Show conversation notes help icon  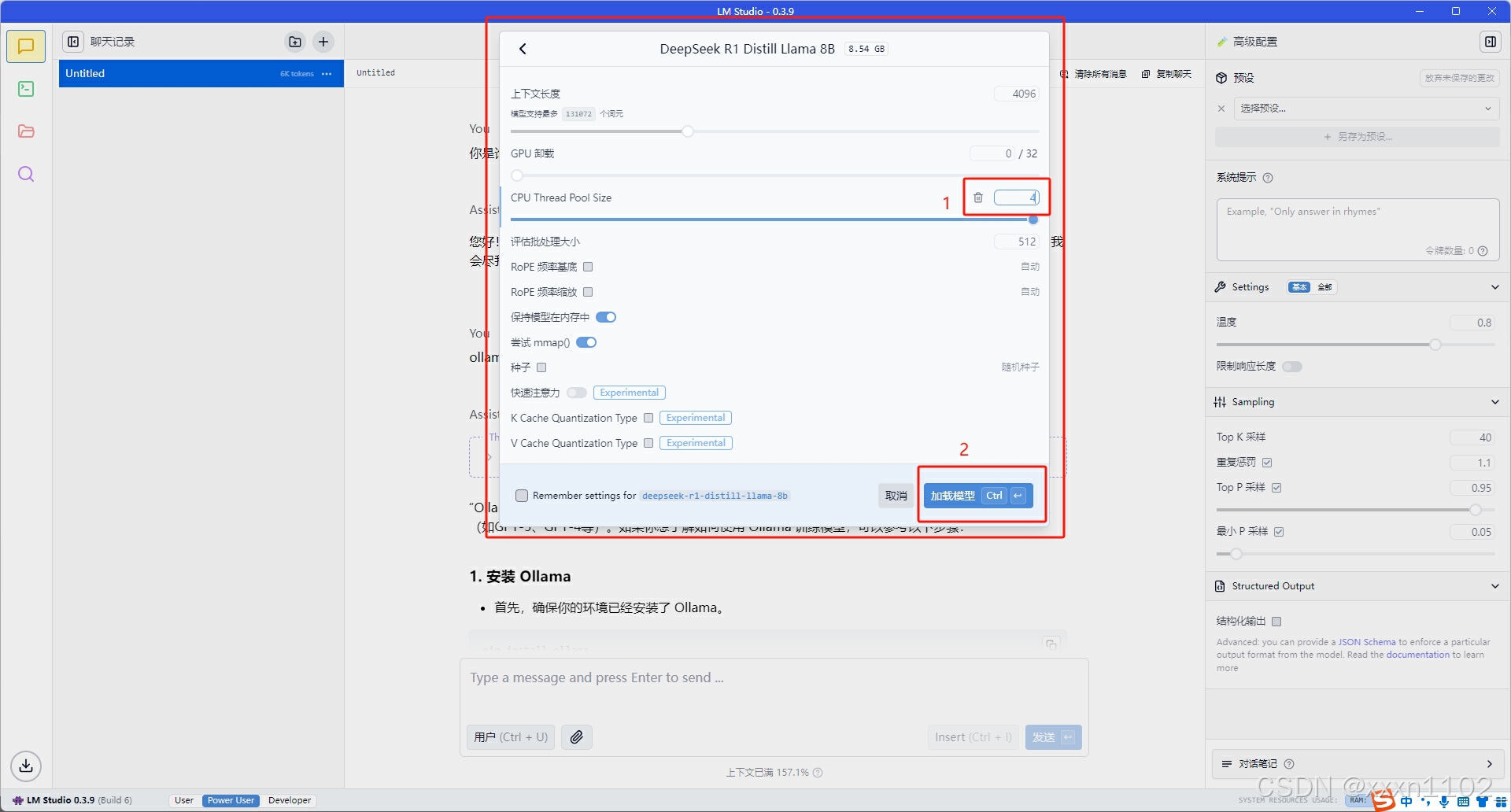point(1289,764)
